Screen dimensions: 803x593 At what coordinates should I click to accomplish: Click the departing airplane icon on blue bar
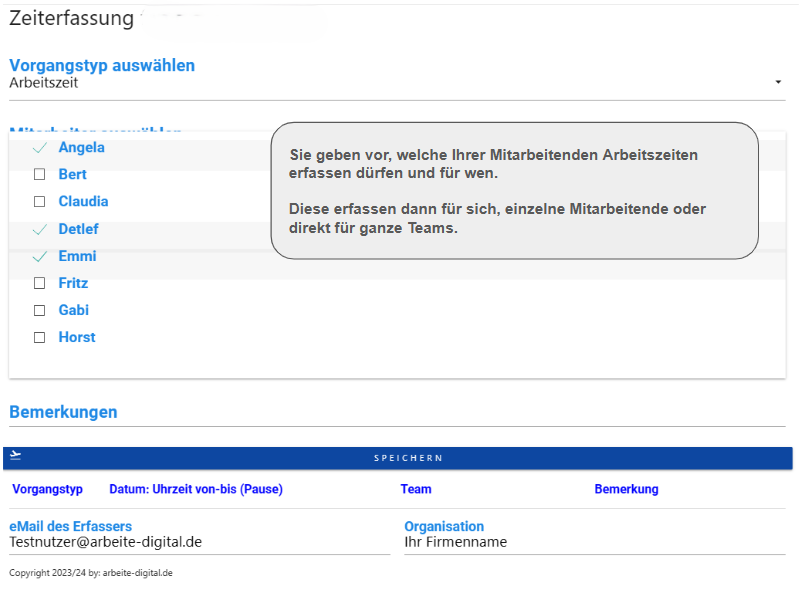click(x=14, y=457)
